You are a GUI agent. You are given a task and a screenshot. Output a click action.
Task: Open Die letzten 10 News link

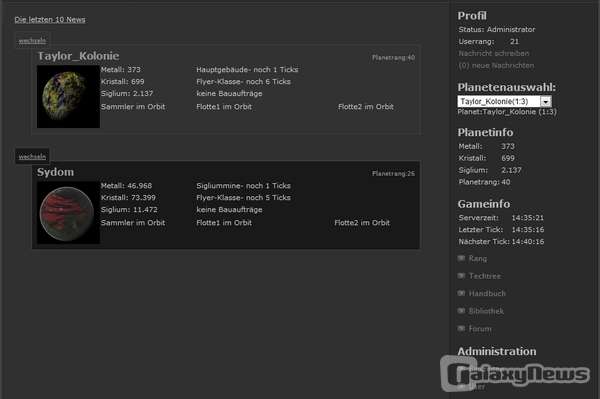50,20
